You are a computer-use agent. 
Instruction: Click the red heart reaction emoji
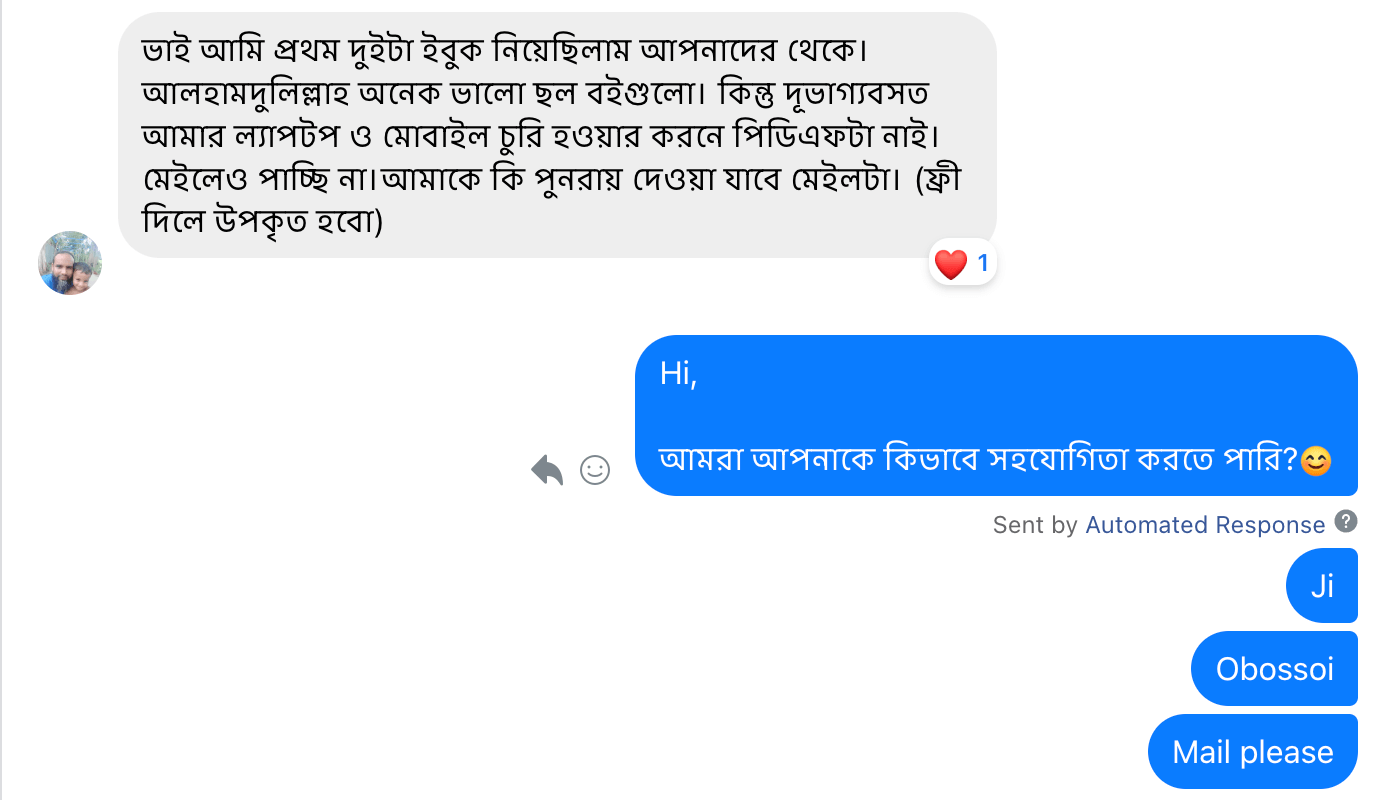(950, 264)
